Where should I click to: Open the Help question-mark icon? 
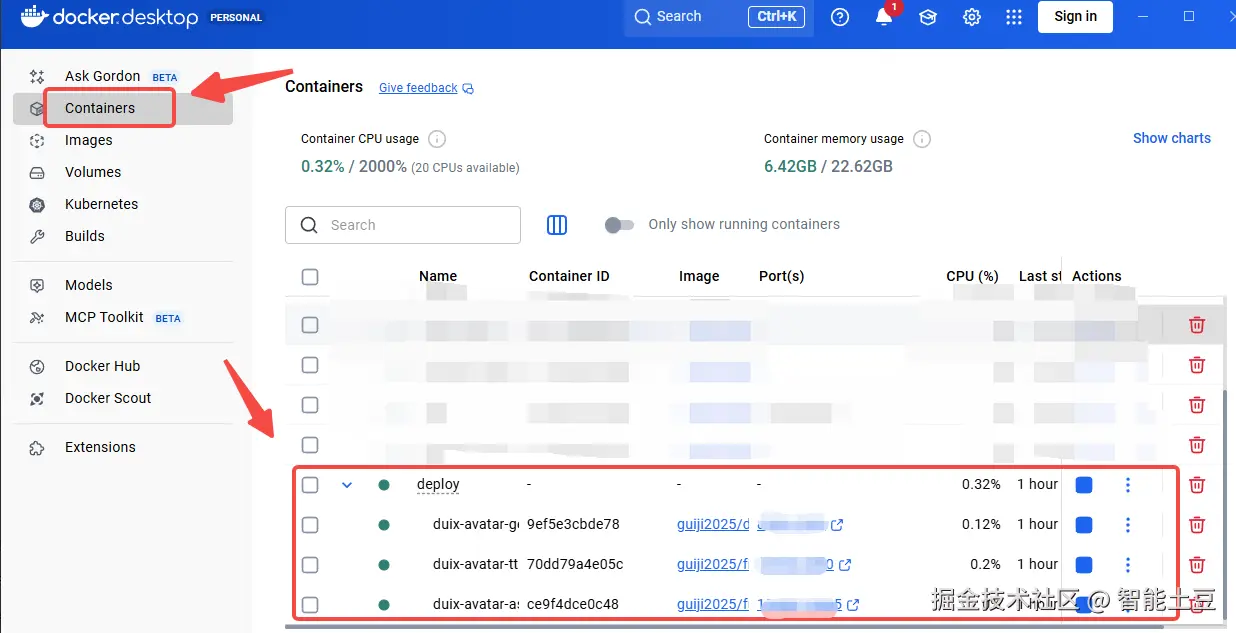coord(840,17)
